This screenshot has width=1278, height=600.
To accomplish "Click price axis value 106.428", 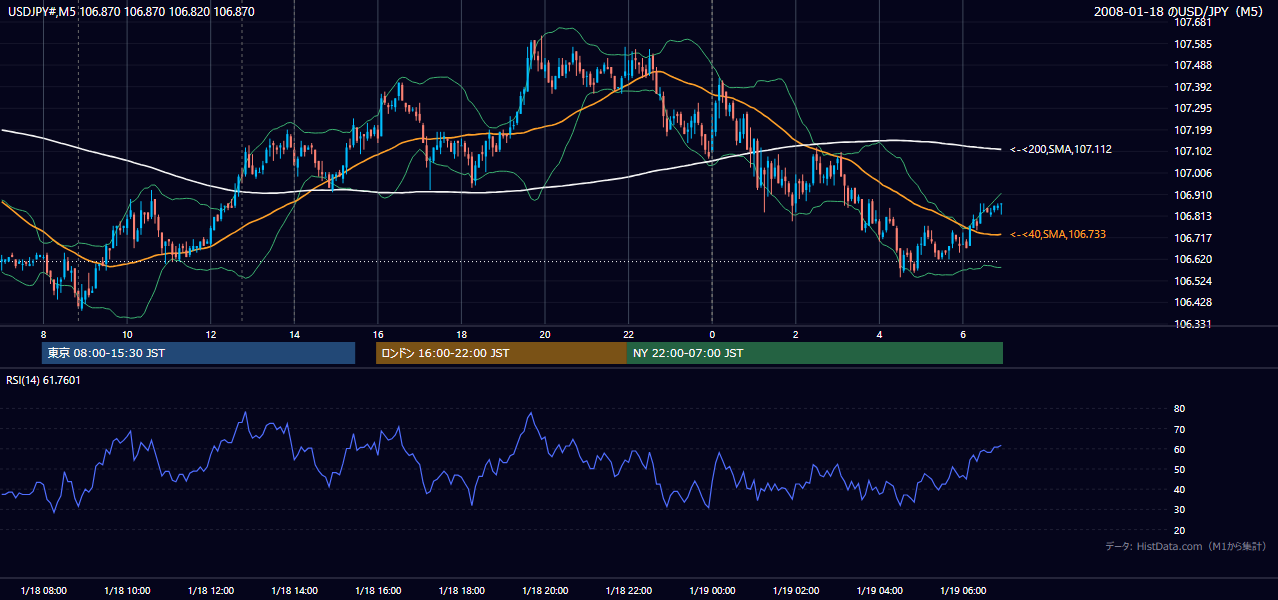I will click(x=1194, y=302).
